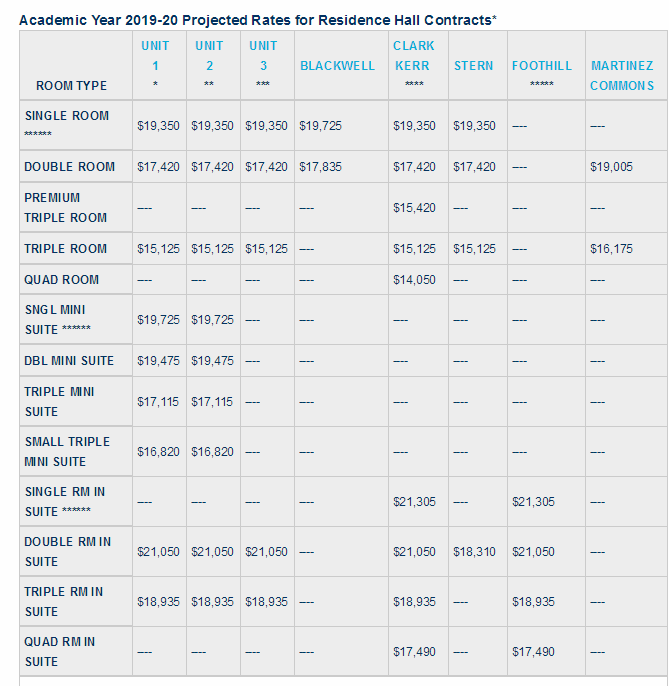
Task: Select Martinez Commons double room $19,005
Action: point(611,167)
